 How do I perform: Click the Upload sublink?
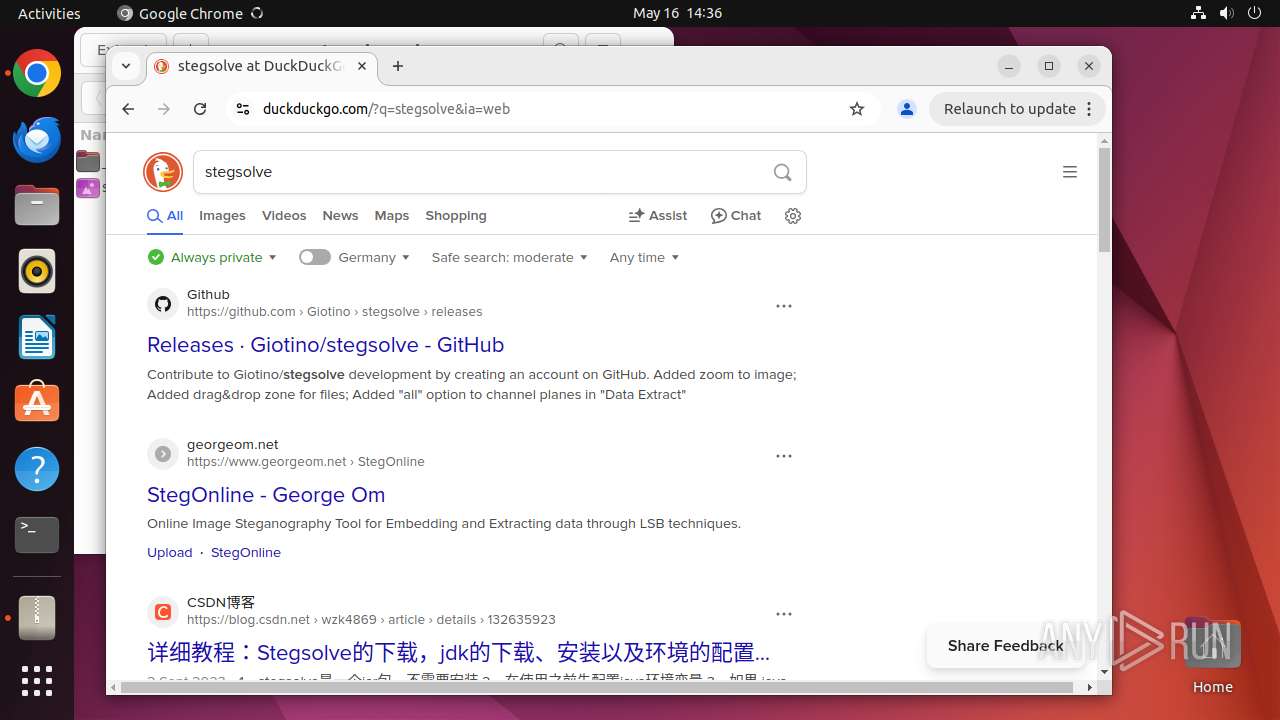[x=170, y=552]
